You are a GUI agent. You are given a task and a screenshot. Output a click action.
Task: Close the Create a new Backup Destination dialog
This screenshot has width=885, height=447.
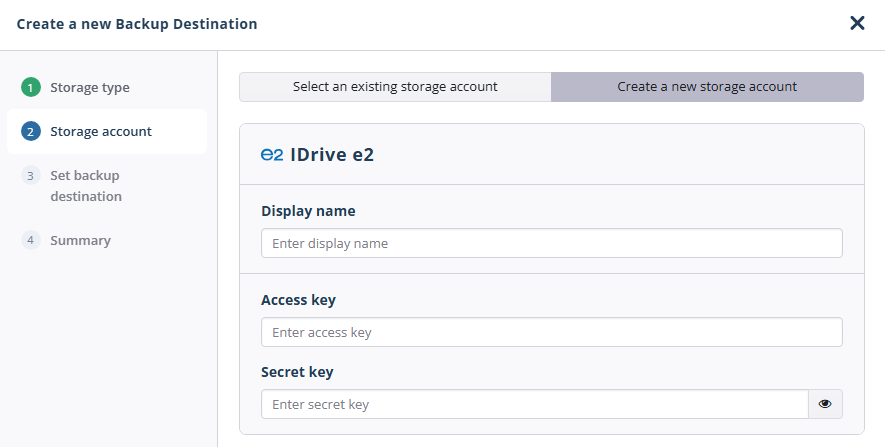click(x=857, y=23)
